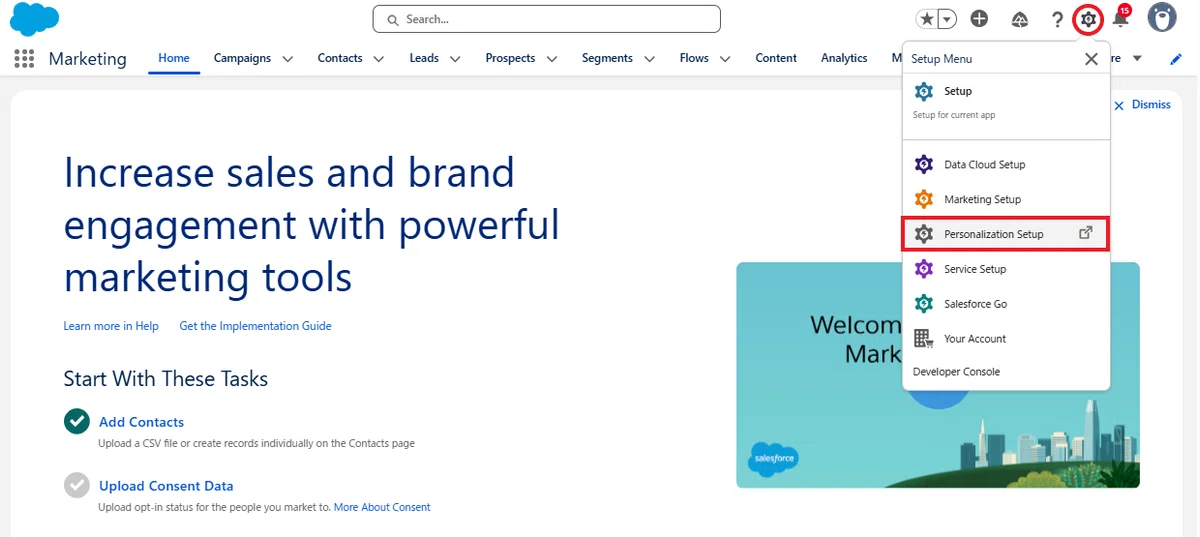Open the notifications bell
Viewport: 1200px width, 537px height.
1120,19
